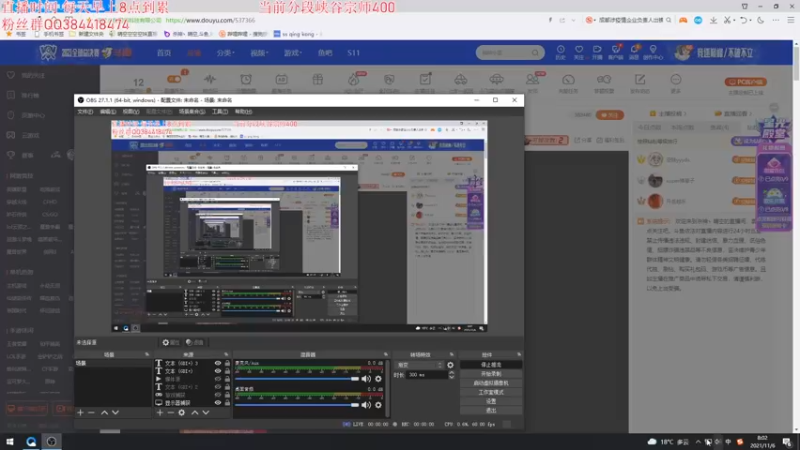Screen dimensions: 800x450
Task: Open browser icon on Windows taskbar
Action: tap(31, 441)
